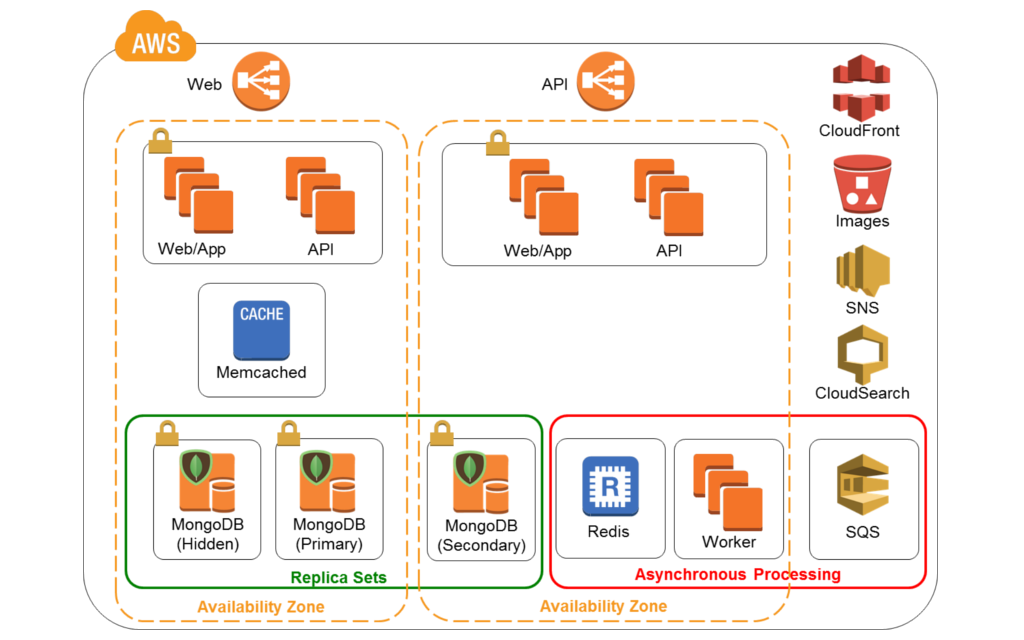Select Web/App instances in left availability zone
The image size is (1024, 640).
coord(198,195)
